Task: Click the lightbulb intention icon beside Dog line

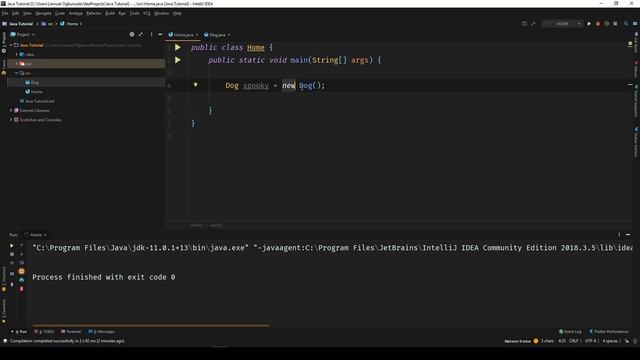Action: tap(196, 85)
